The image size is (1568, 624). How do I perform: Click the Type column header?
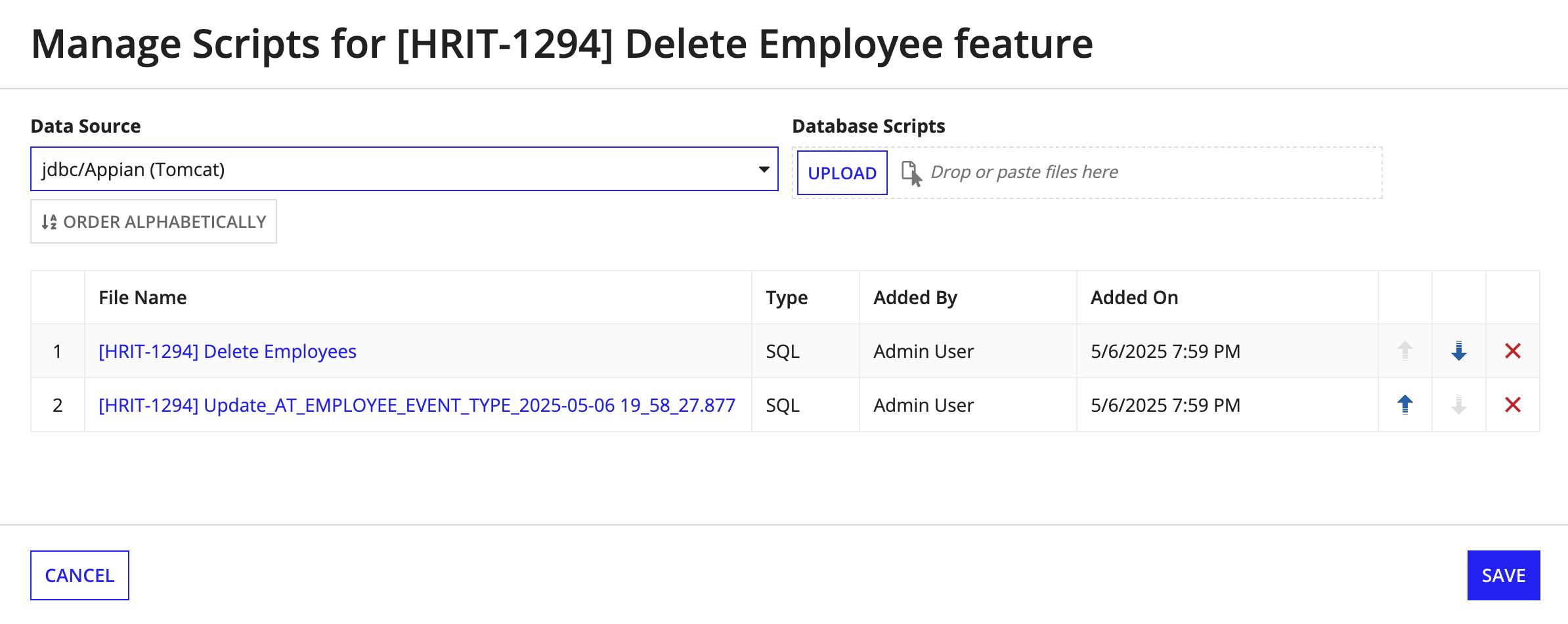coord(787,298)
